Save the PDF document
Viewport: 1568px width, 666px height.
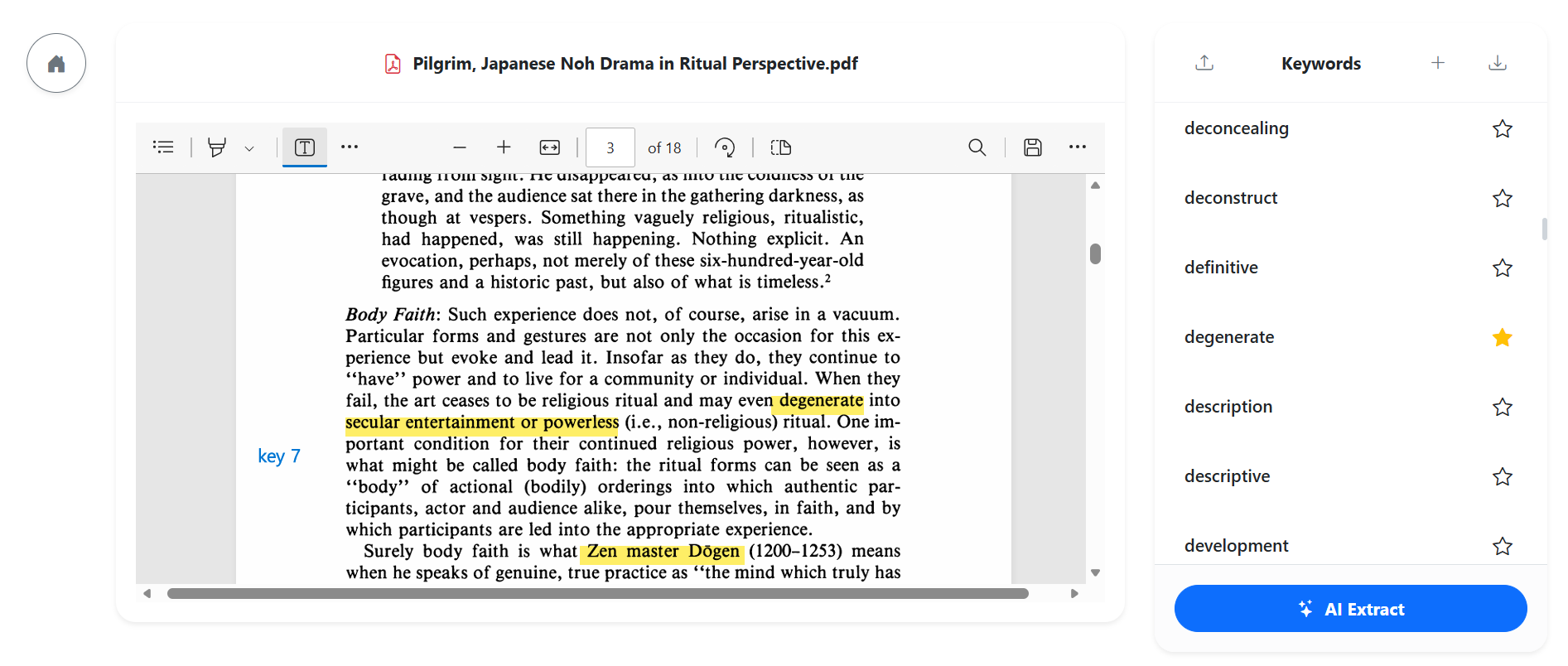click(x=1033, y=147)
